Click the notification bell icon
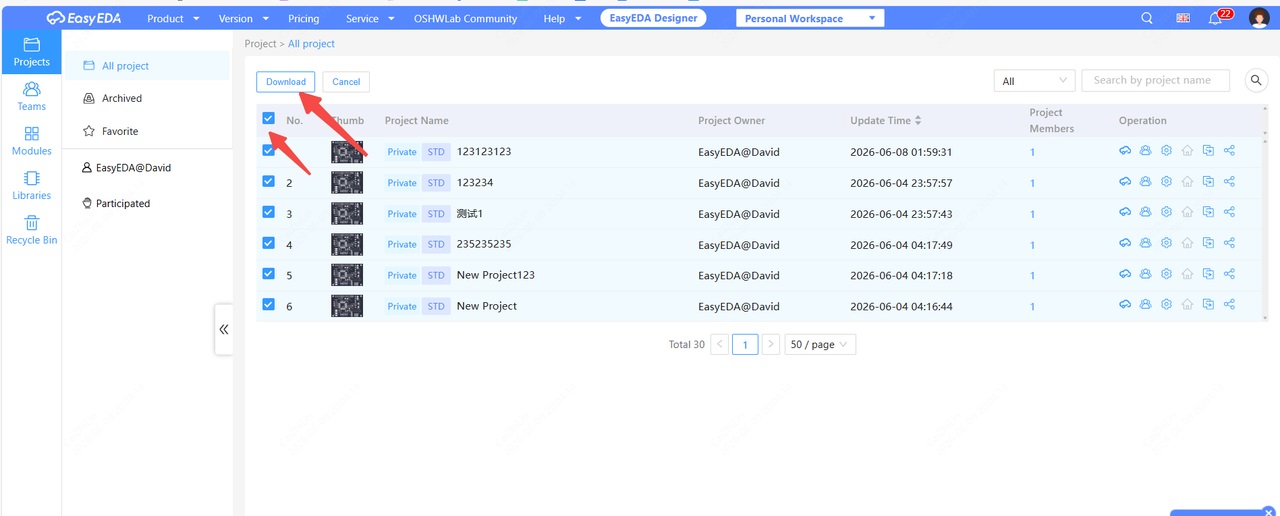The width and height of the screenshot is (1280, 516). (x=1215, y=18)
